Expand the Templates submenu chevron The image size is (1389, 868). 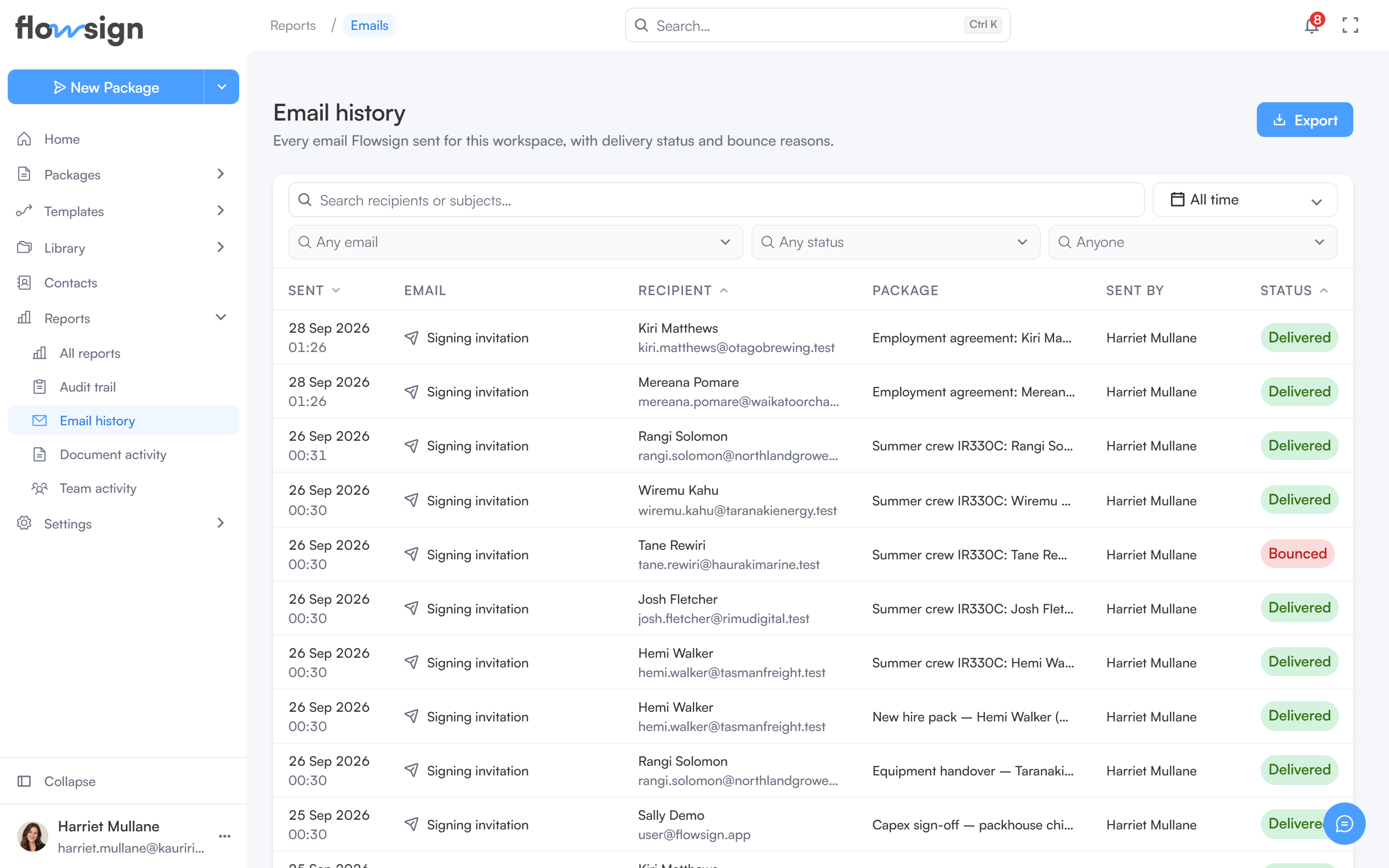pyautogui.click(x=220, y=211)
